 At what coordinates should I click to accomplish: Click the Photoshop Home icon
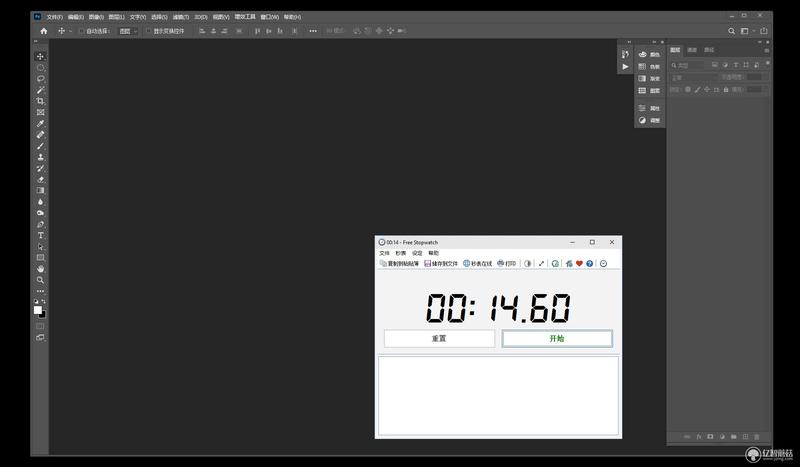pos(44,31)
